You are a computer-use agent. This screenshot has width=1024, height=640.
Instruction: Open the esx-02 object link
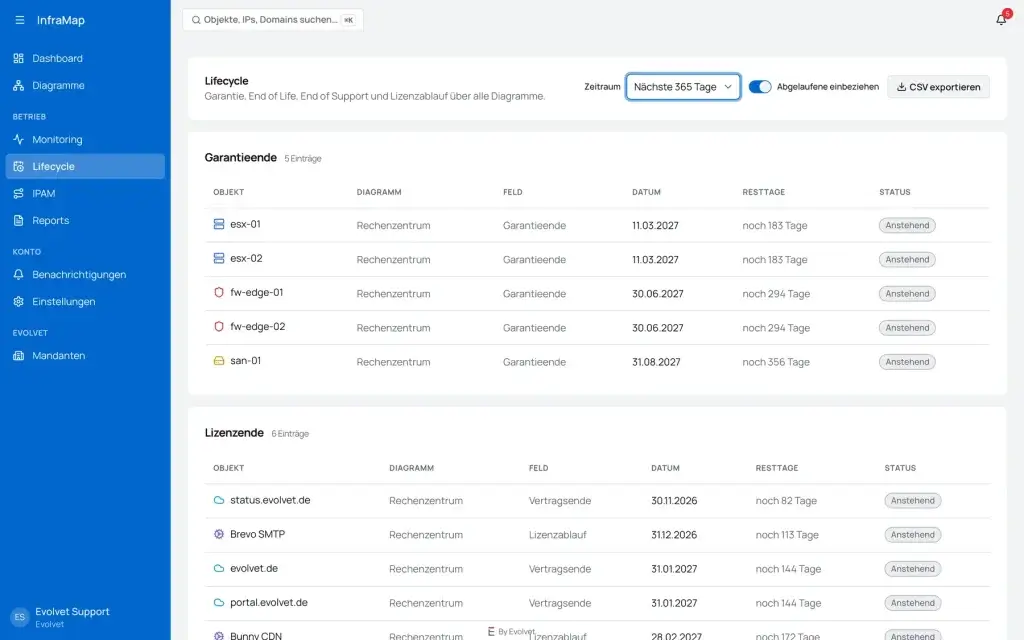246,258
